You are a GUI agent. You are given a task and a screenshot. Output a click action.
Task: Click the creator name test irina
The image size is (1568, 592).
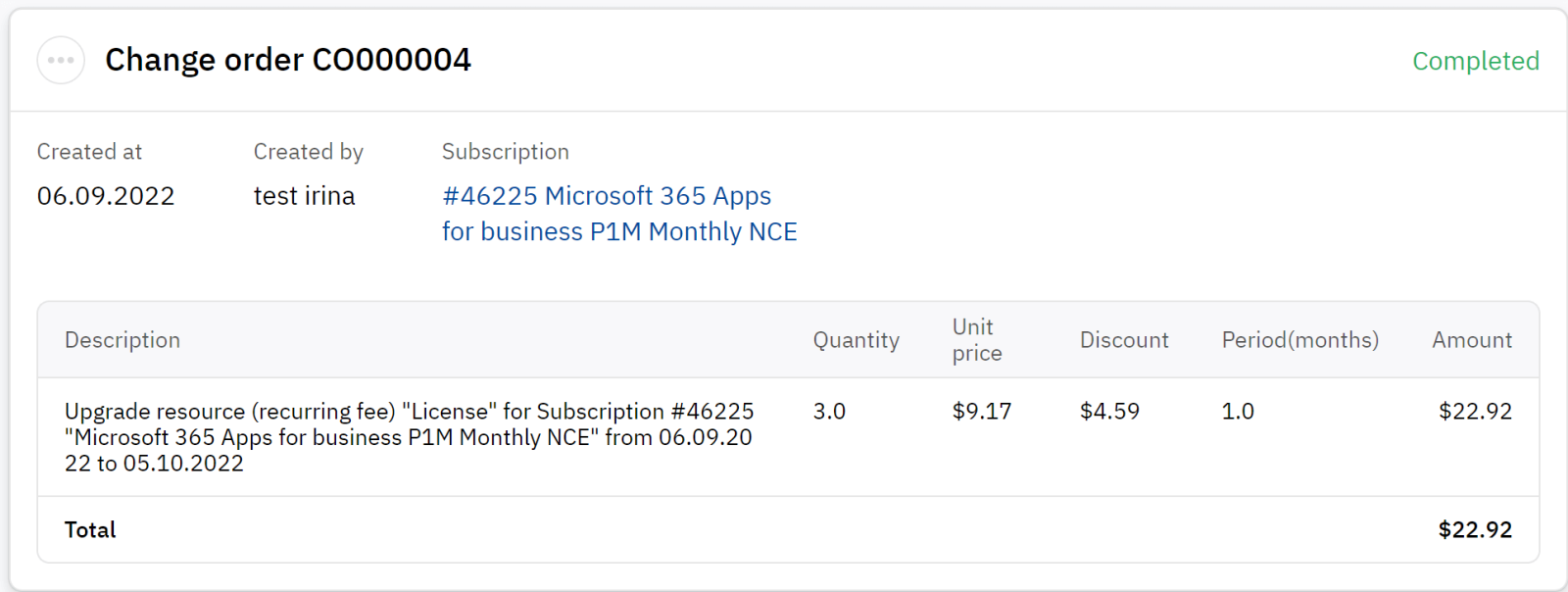coord(304,196)
